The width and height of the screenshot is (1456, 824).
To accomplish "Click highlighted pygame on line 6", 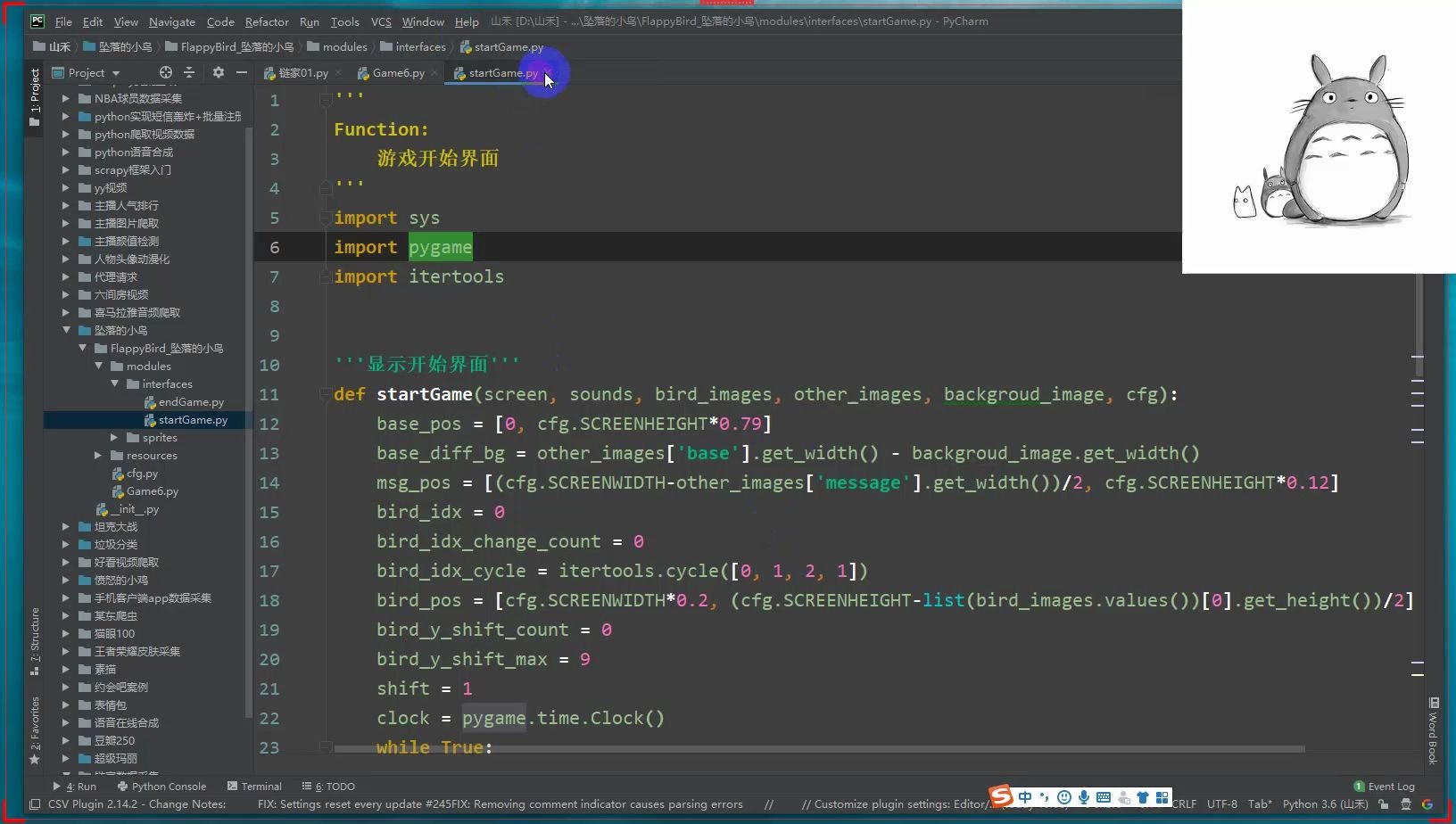I will (441, 247).
